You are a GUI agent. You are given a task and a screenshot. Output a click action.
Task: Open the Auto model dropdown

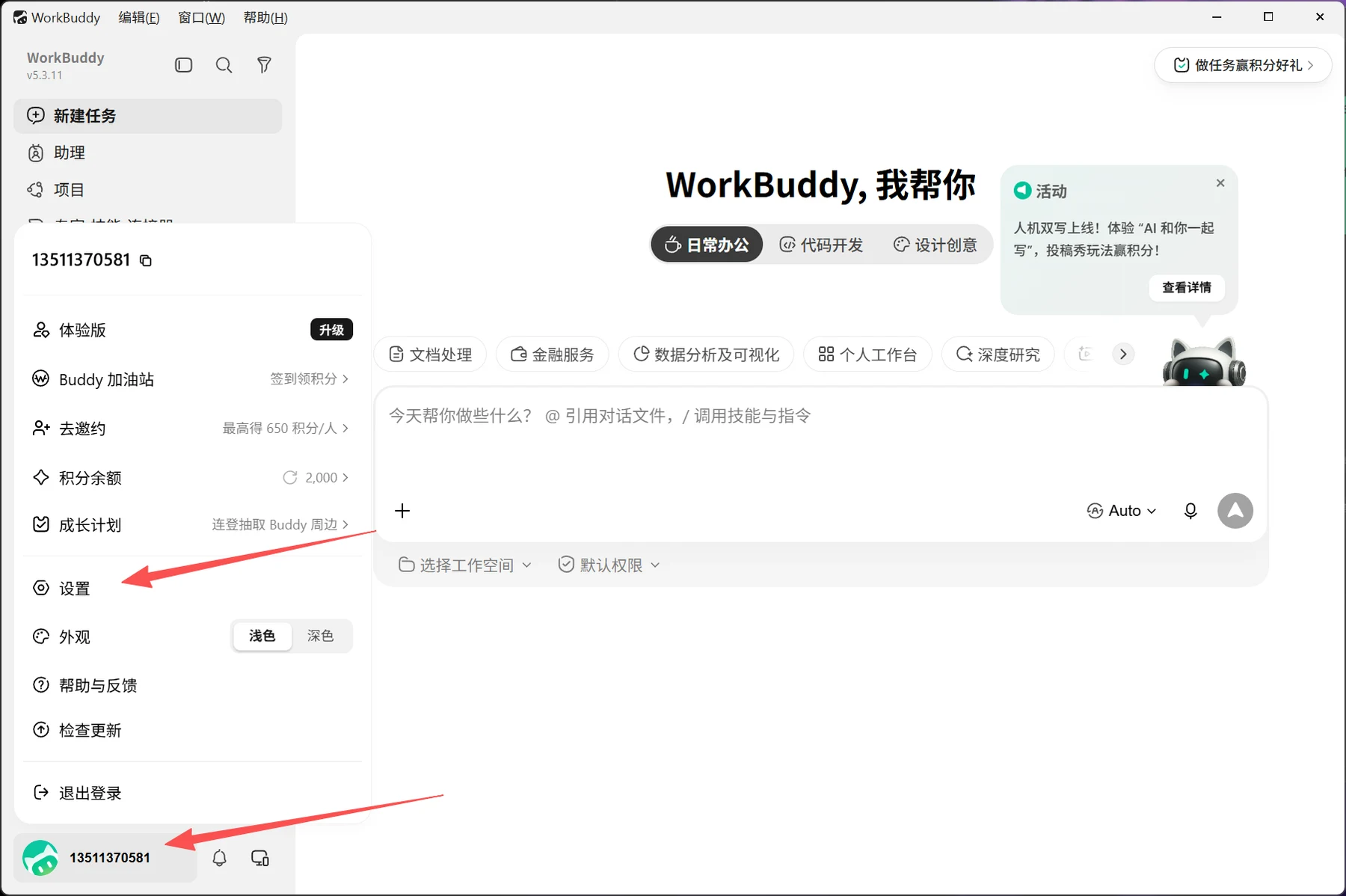pos(1121,511)
